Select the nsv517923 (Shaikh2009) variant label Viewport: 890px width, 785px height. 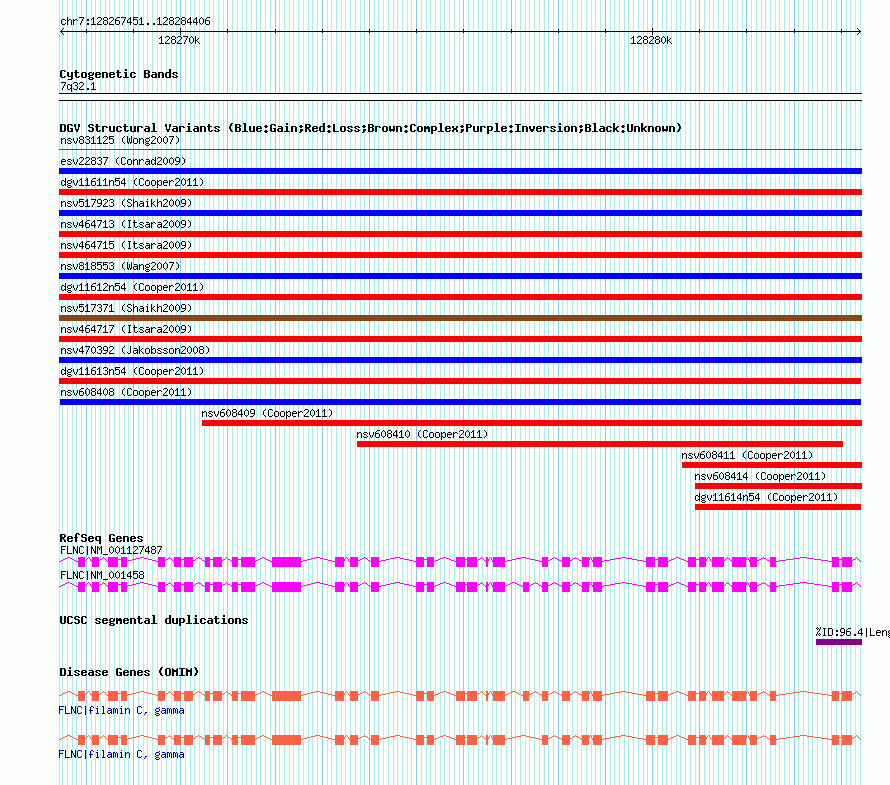tap(126, 203)
